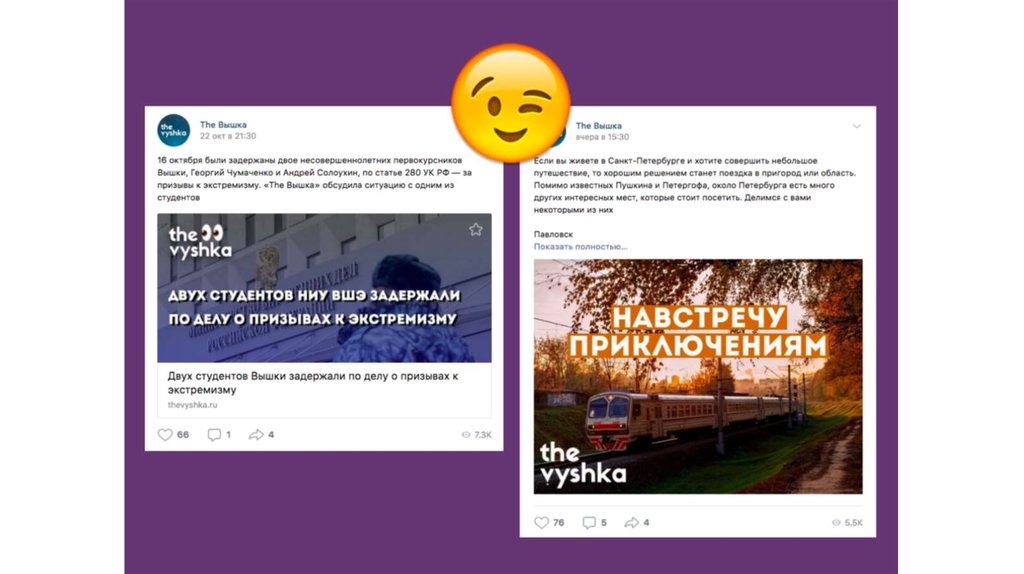This screenshot has width=1024, height=574.
Task: Open comments on the extremism post
Action: (219, 434)
